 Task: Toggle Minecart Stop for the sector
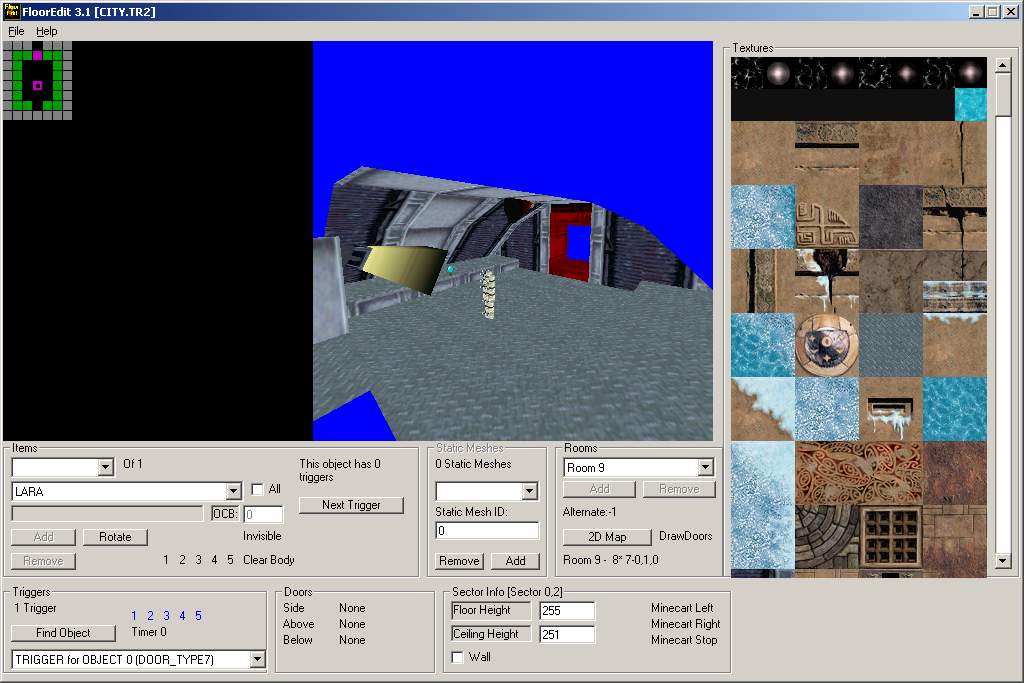(684, 640)
